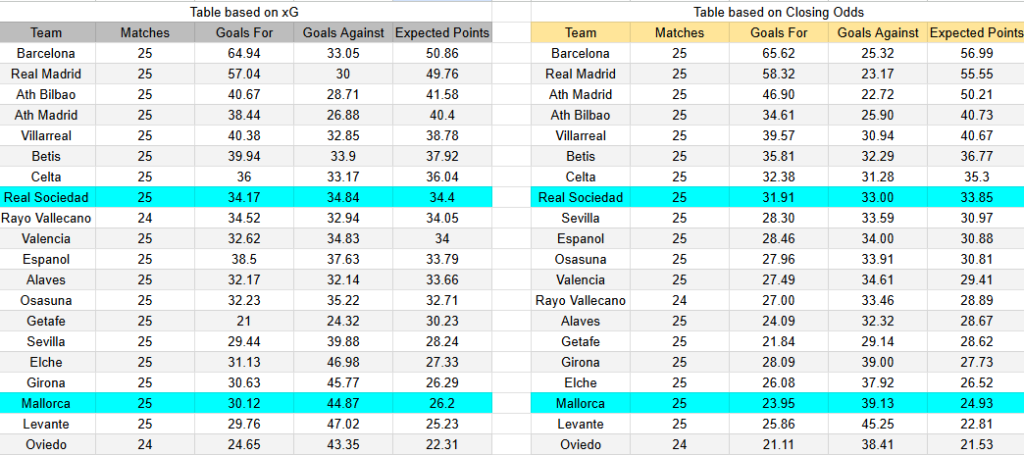Select Oviedo's expected points value 22.31
This screenshot has height=455, width=1024.
442,445
